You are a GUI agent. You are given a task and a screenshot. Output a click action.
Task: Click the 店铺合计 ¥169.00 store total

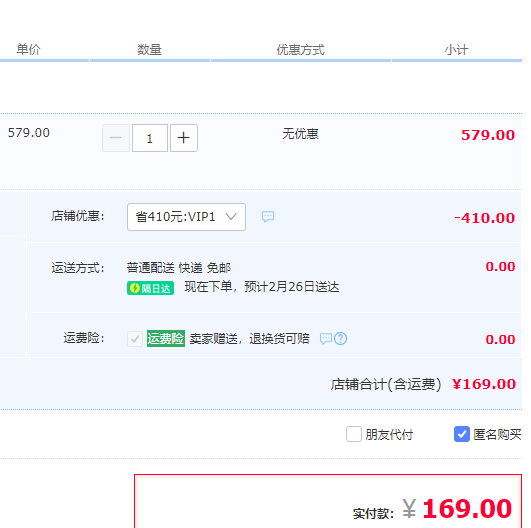click(423, 384)
